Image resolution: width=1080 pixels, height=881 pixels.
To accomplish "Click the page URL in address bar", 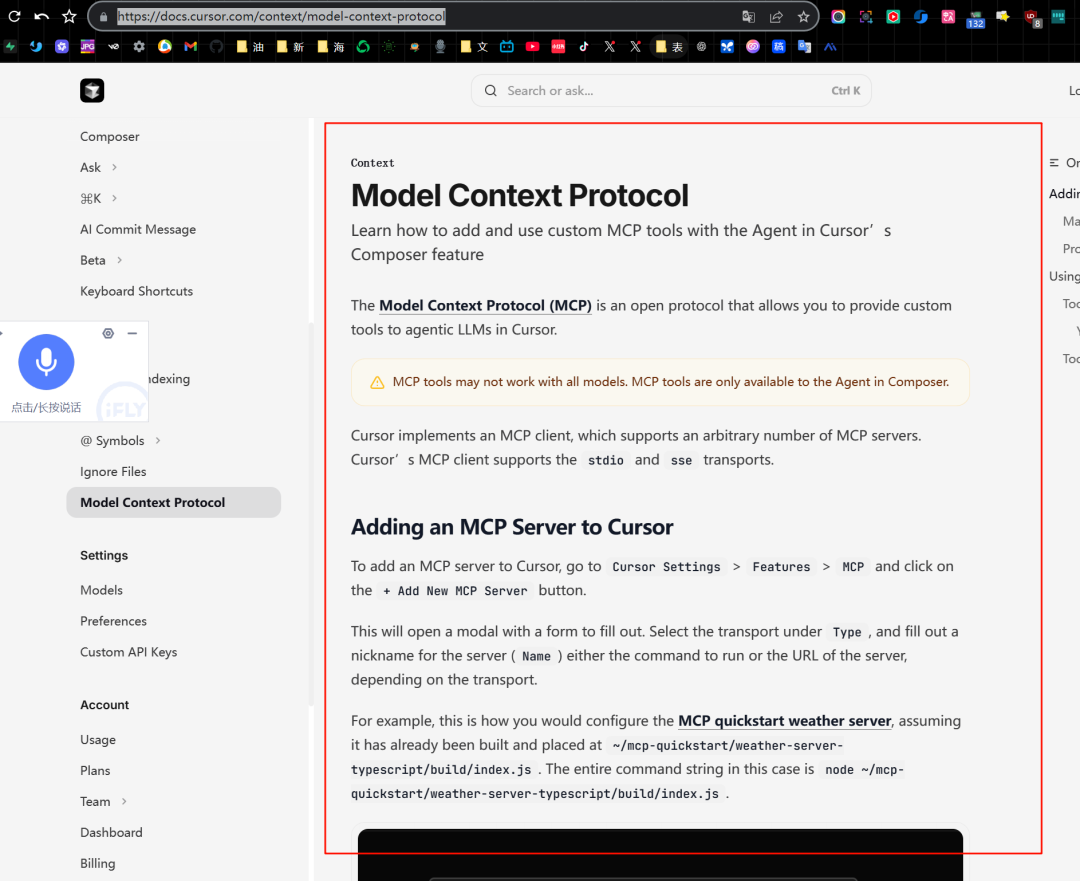I will point(281,17).
